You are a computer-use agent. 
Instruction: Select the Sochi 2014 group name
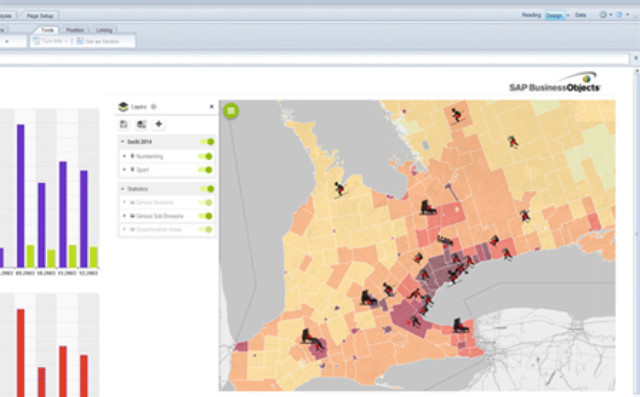tap(139, 142)
